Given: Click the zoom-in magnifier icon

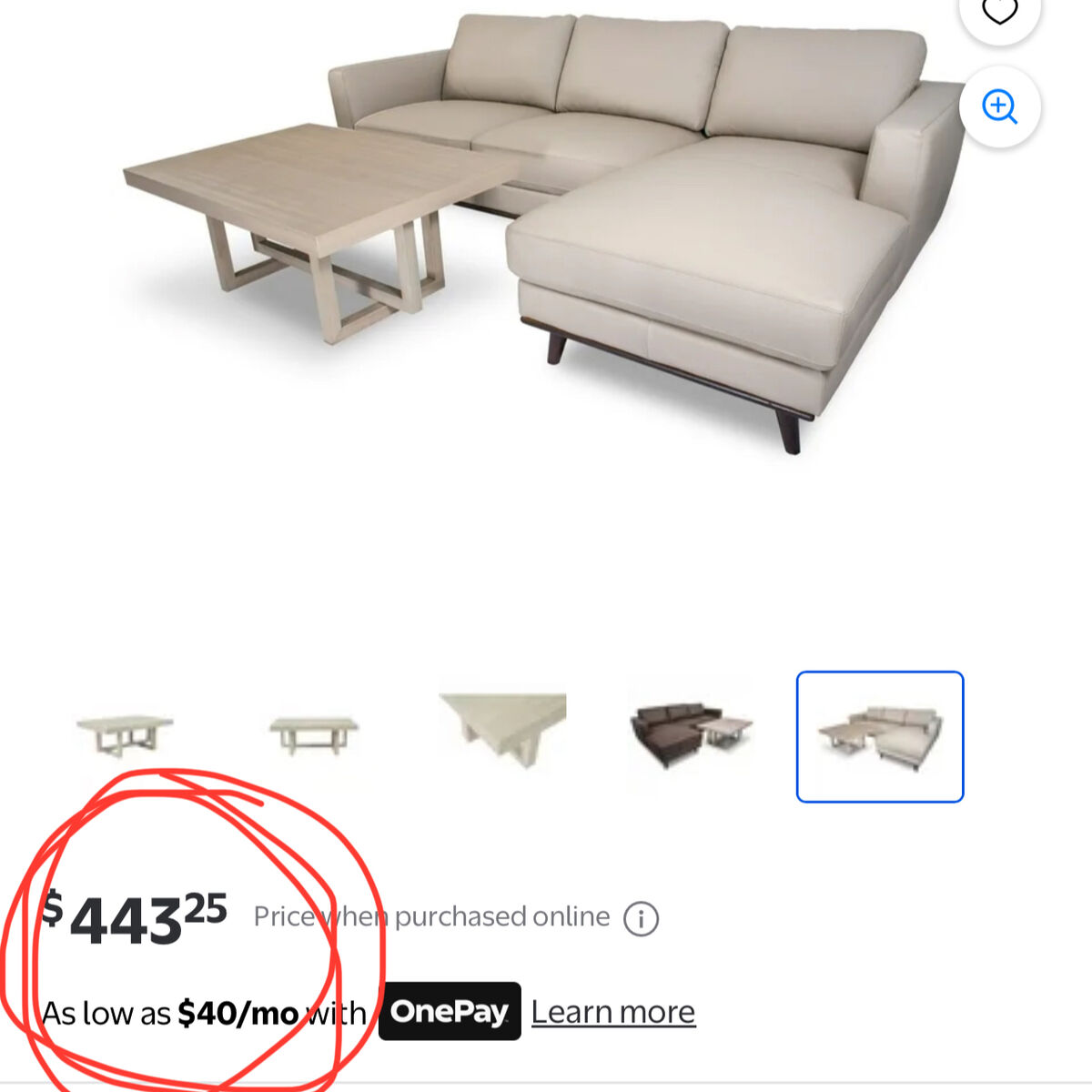Looking at the screenshot, I should pos(999,106).
